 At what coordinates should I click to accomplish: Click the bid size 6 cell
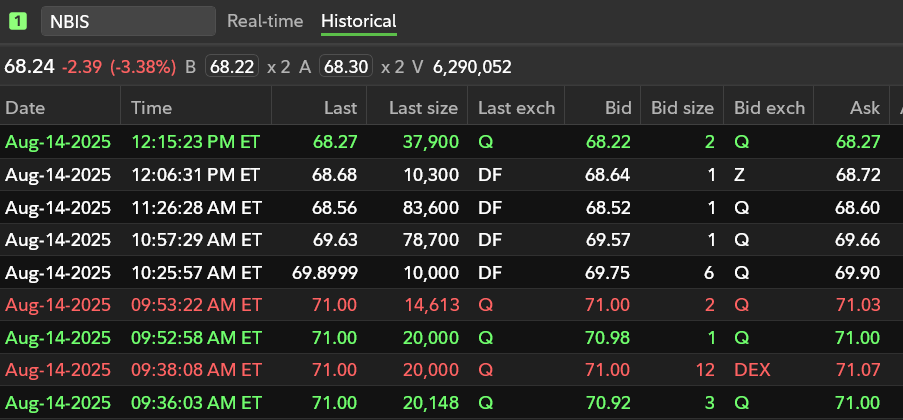click(x=709, y=272)
